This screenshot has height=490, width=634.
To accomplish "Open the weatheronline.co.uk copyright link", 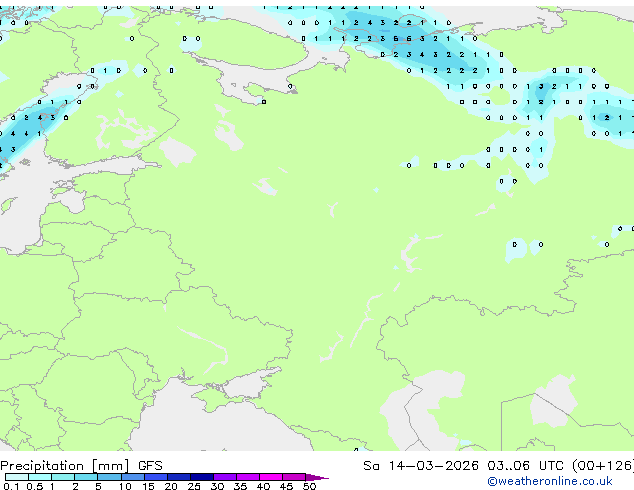I will tap(550, 481).
